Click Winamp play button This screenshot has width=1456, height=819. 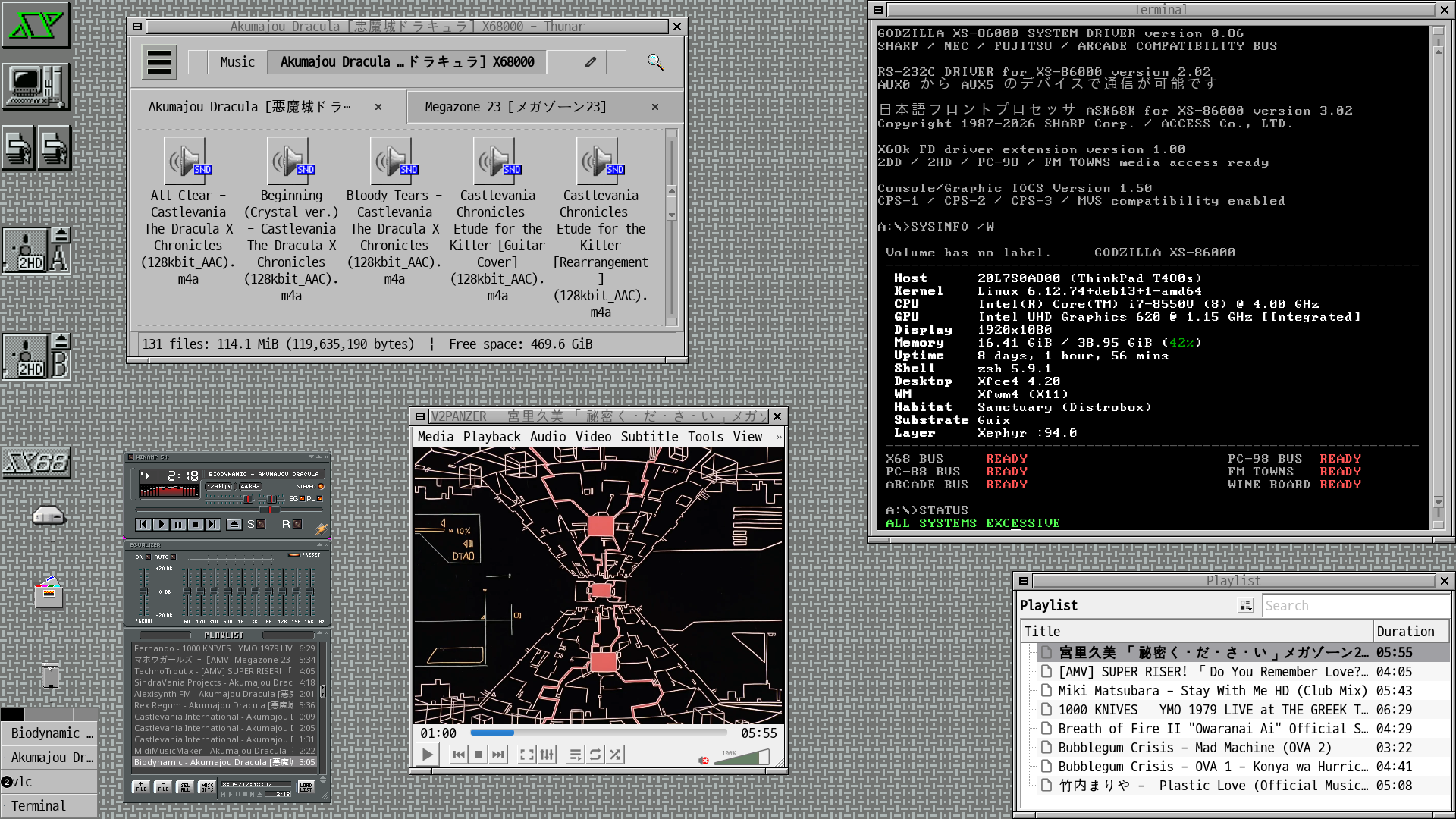pyautogui.click(x=161, y=524)
